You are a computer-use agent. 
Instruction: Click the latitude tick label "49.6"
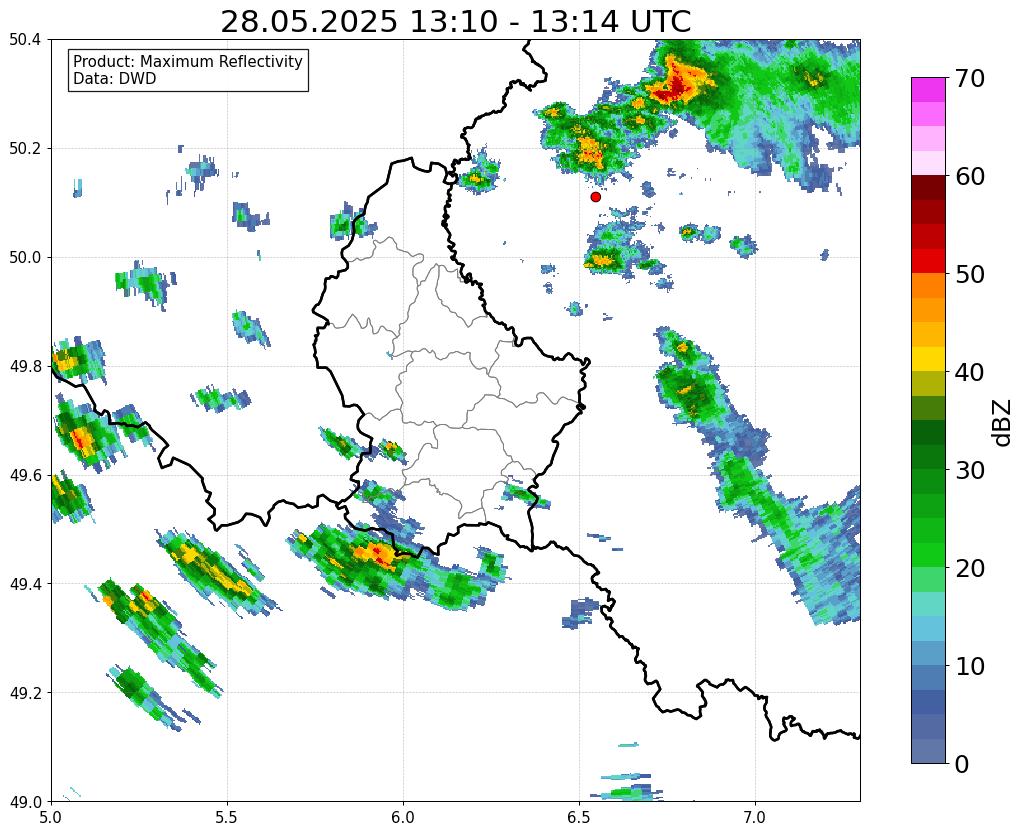pyautogui.click(x=25, y=476)
